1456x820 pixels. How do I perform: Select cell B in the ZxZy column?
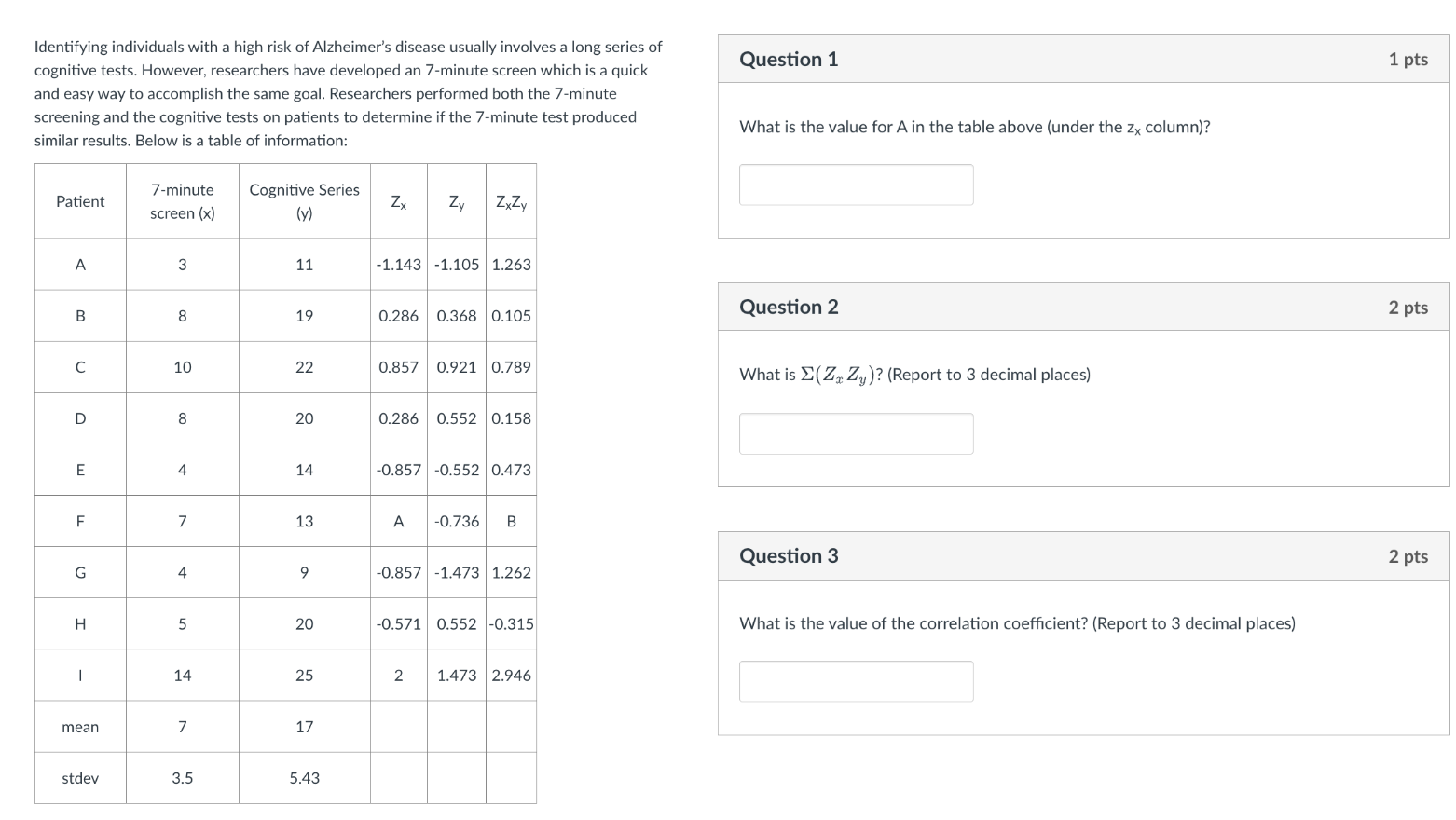(510, 521)
